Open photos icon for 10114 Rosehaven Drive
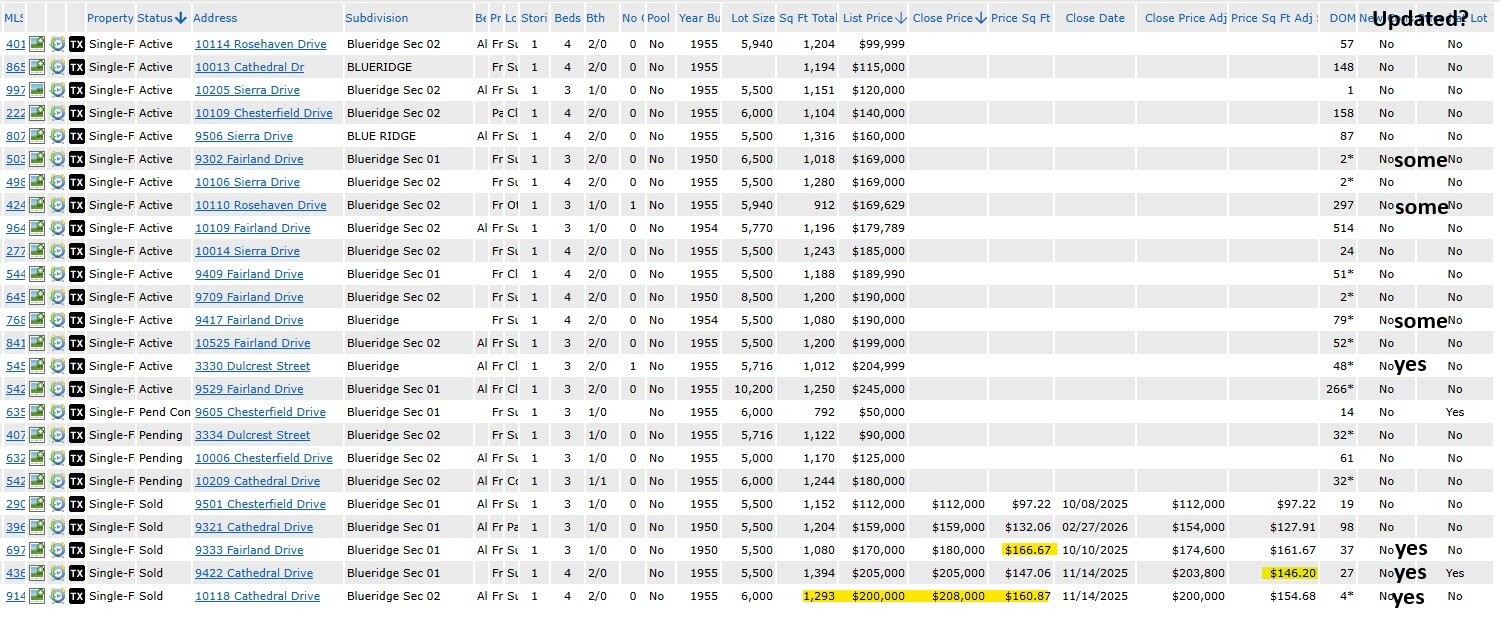The width and height of the screenshot is (1500, 623). tap(37, 44)
